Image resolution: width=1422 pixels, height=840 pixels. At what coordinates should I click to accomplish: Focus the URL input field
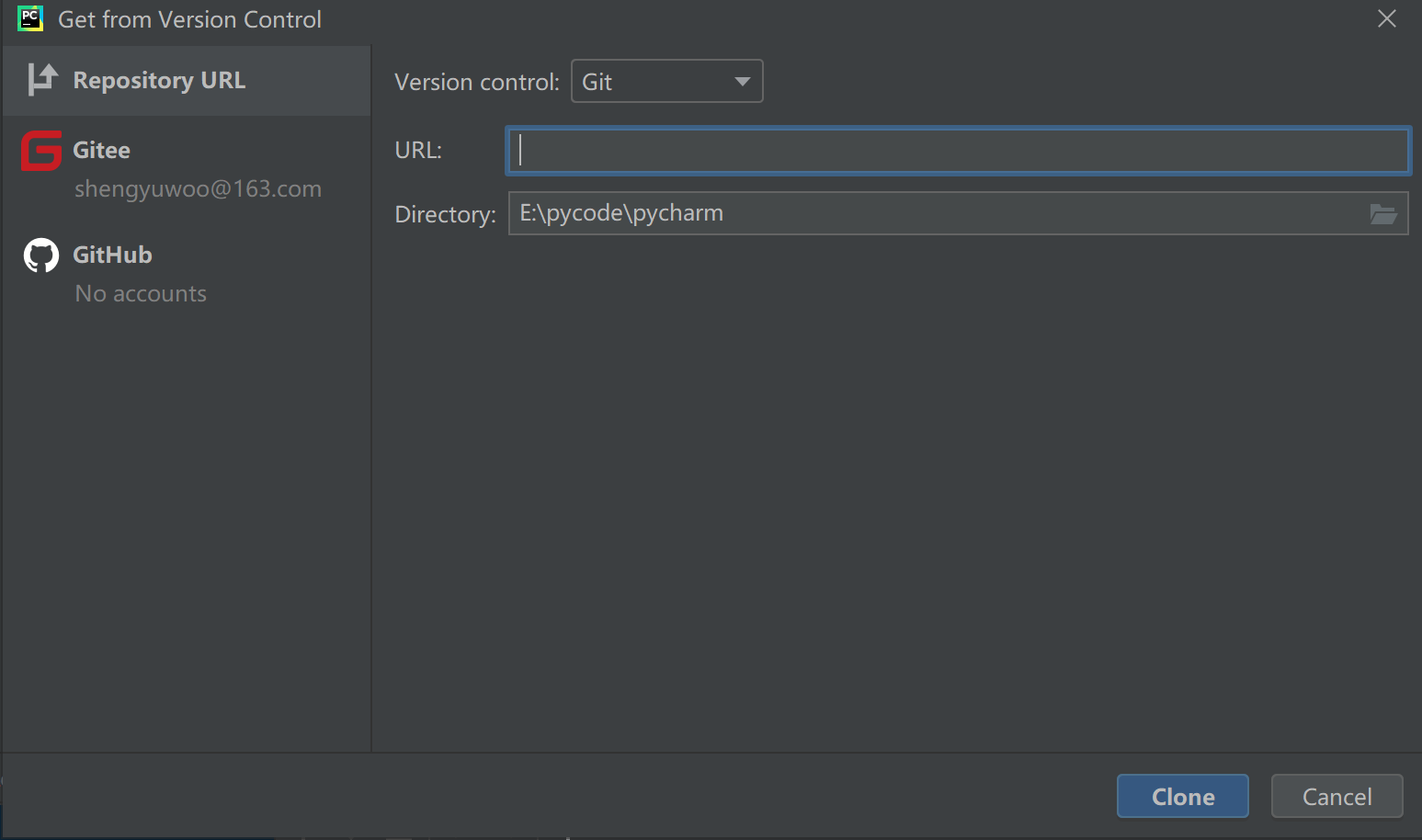tap(958, 151)
